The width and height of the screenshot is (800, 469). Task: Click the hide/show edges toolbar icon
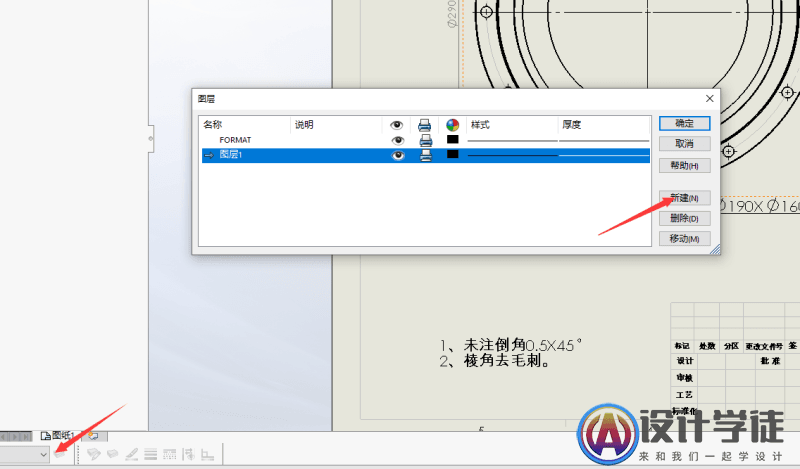(x=188, y=454)
